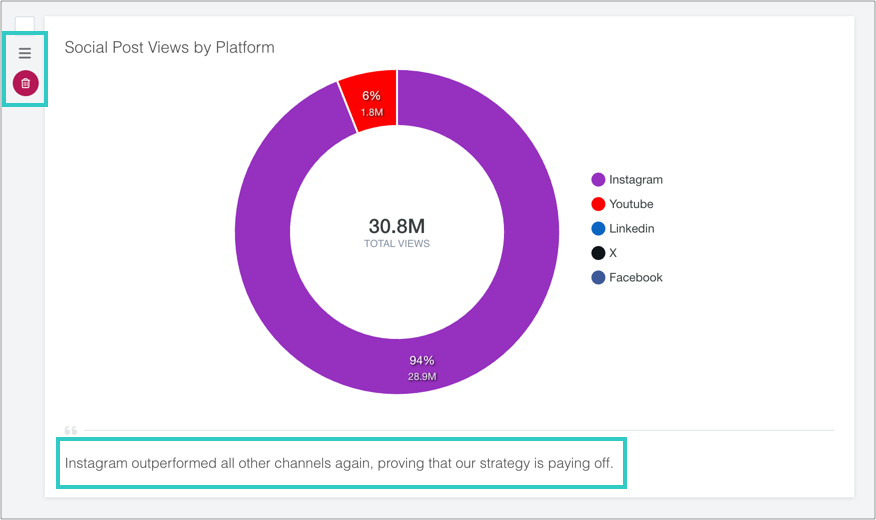Click the blue Linkedin legend dot
The height and width of the screenshot is (520, 876).
[598, 229]
